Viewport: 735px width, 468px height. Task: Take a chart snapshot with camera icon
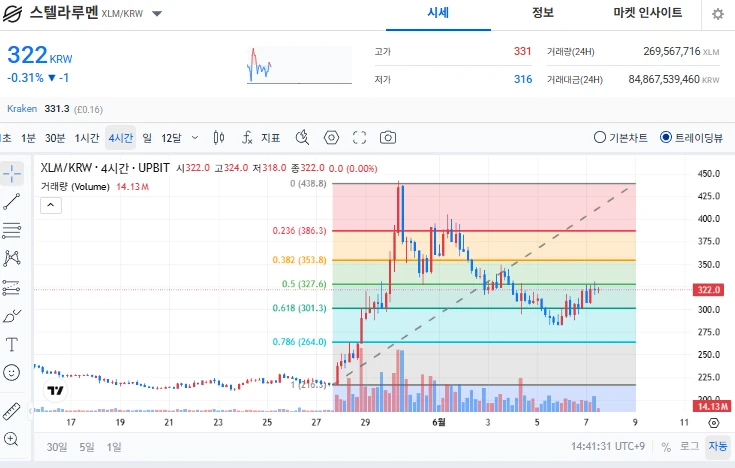coord(388,138)
